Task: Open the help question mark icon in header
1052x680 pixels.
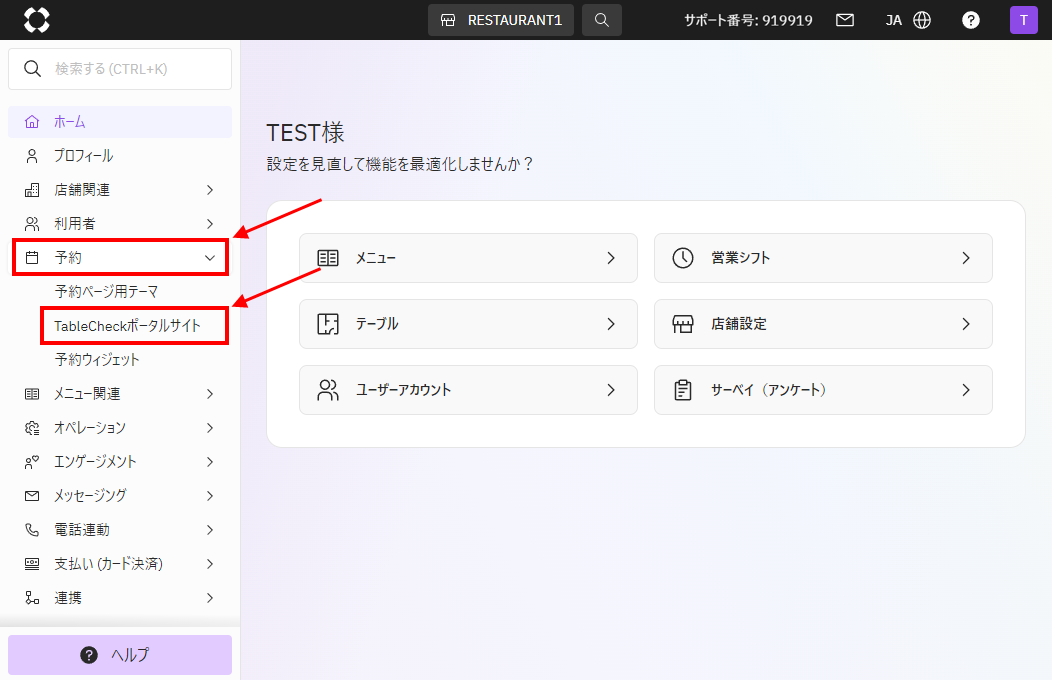Action: coord(971,20)
